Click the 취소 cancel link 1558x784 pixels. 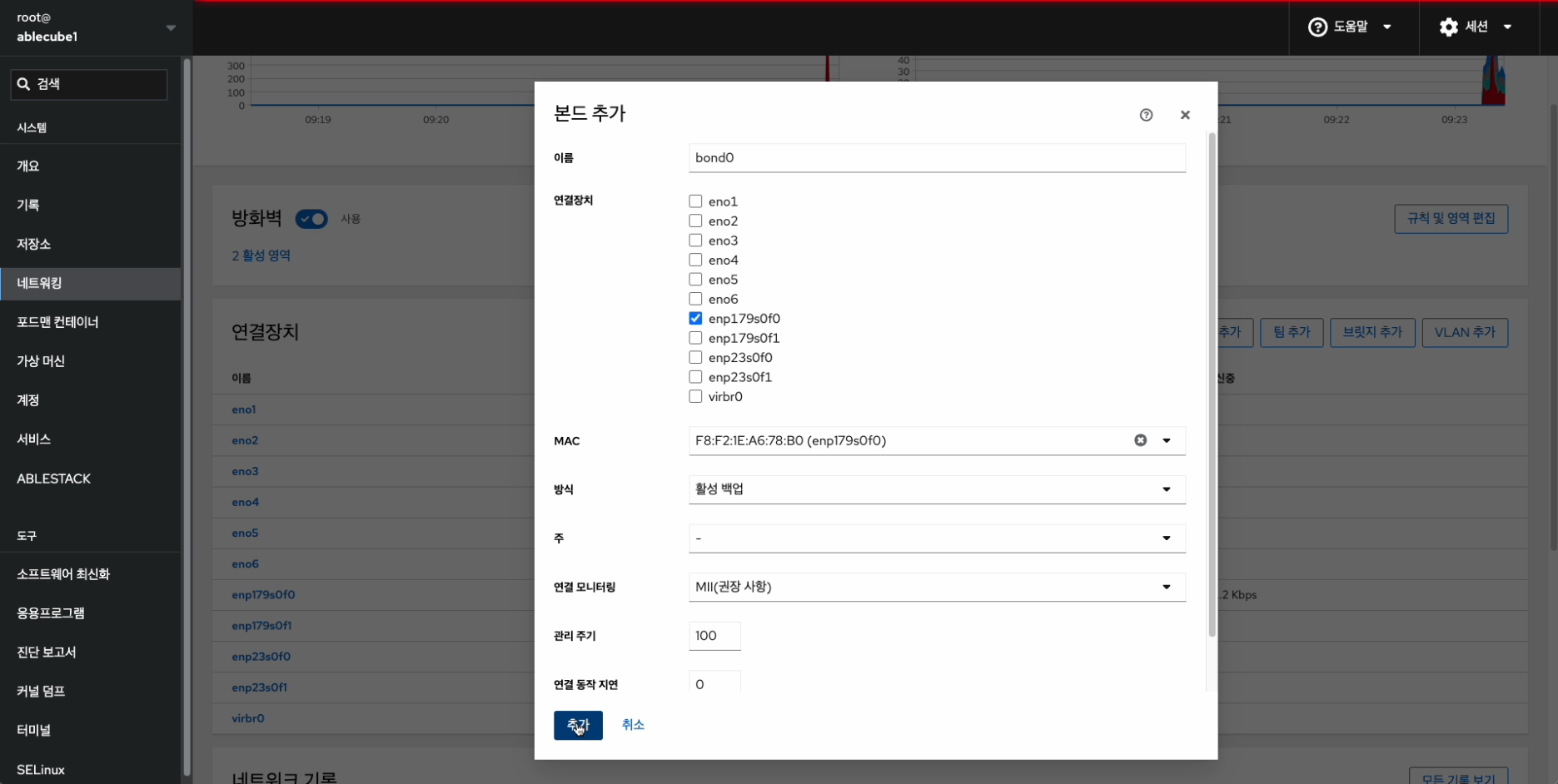633,725
